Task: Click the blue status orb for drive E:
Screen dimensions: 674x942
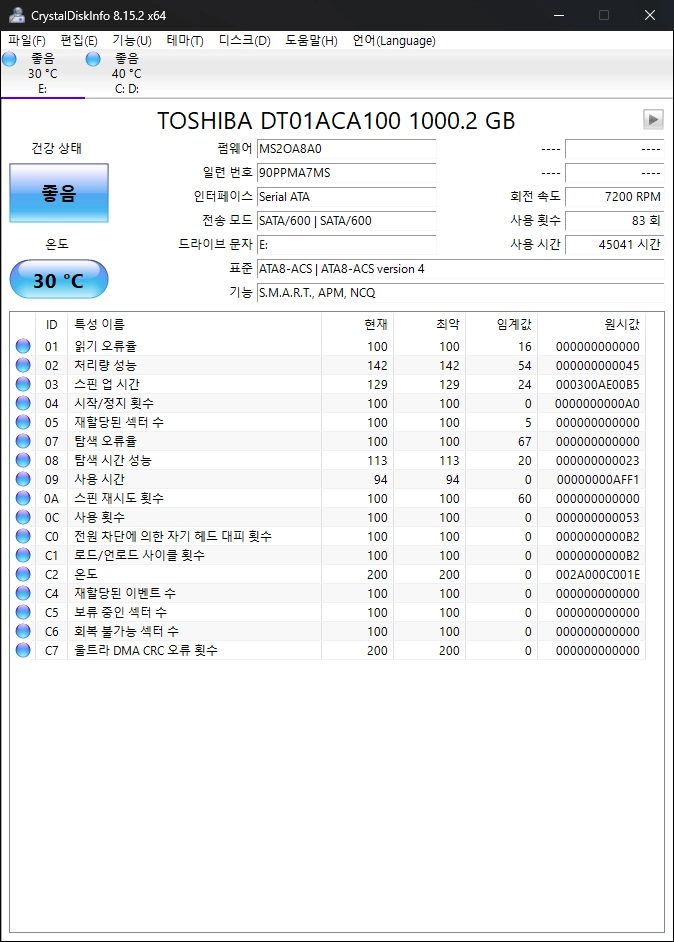Action: 10,59
